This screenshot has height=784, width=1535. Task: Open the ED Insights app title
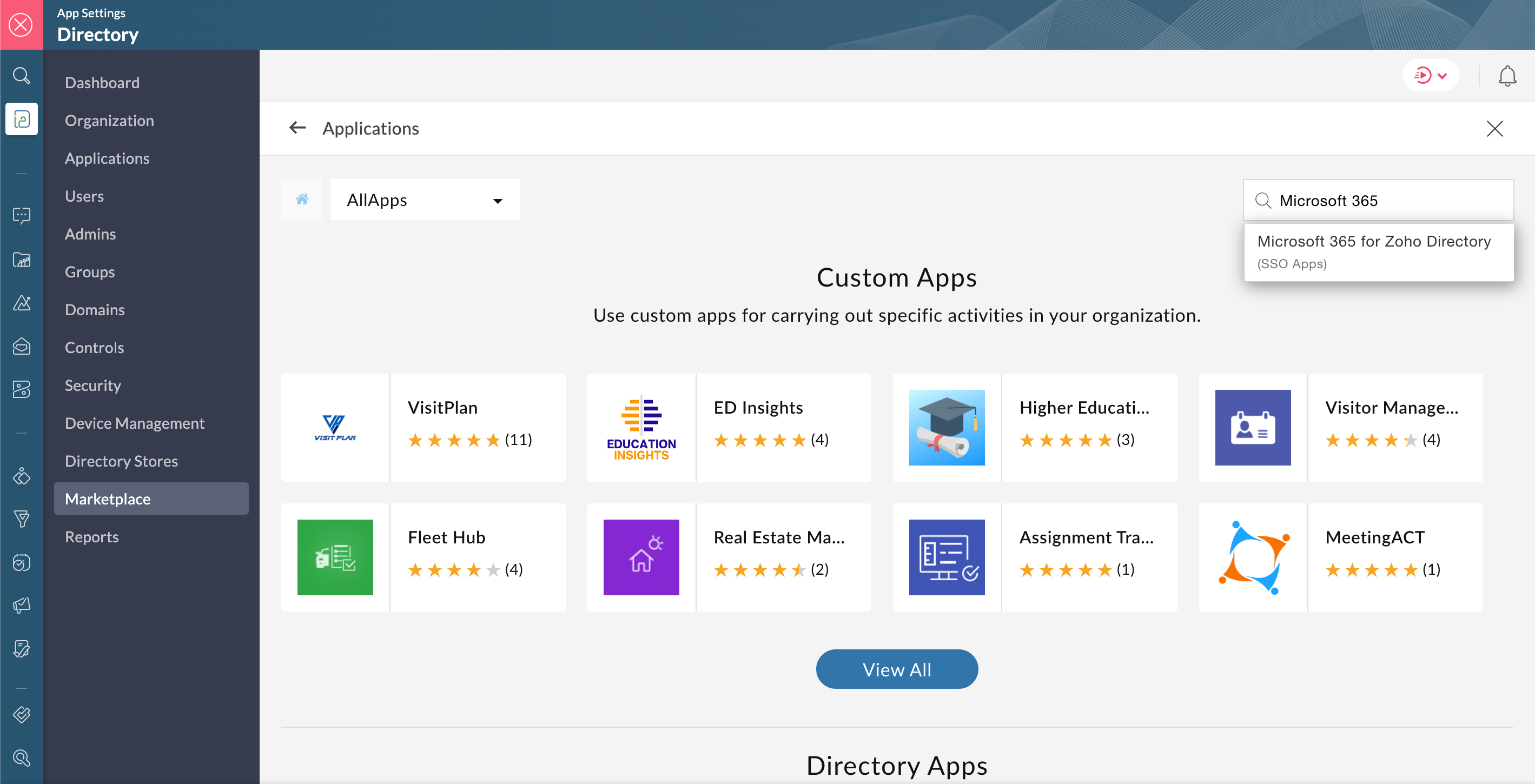coord(758,408)
